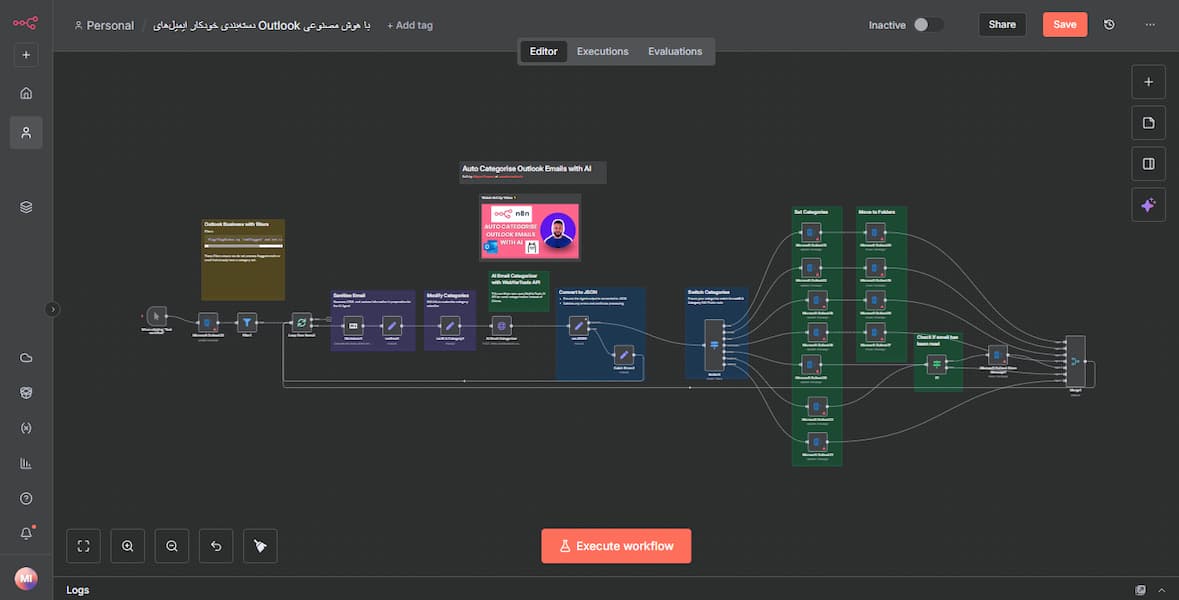Add a sticky note to canvas
1179x600 pixels.
tap(1148, 123)
